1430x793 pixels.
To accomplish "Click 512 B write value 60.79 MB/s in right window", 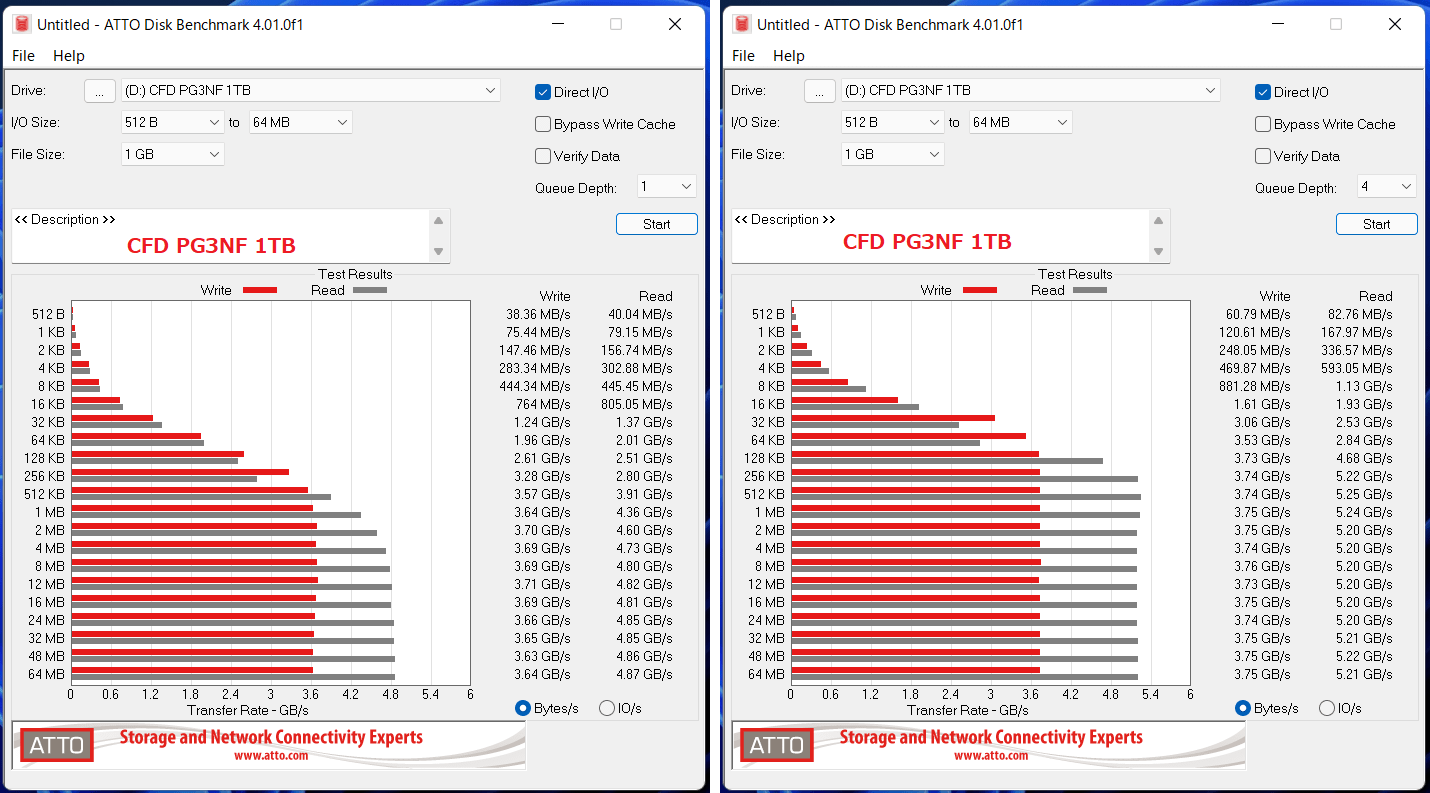I will 1258,314.
